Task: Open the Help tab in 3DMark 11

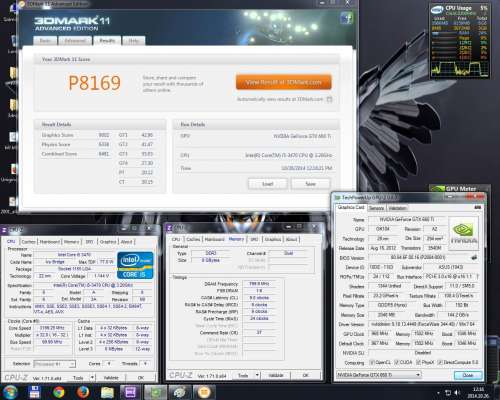Action: tap(134, 41)
